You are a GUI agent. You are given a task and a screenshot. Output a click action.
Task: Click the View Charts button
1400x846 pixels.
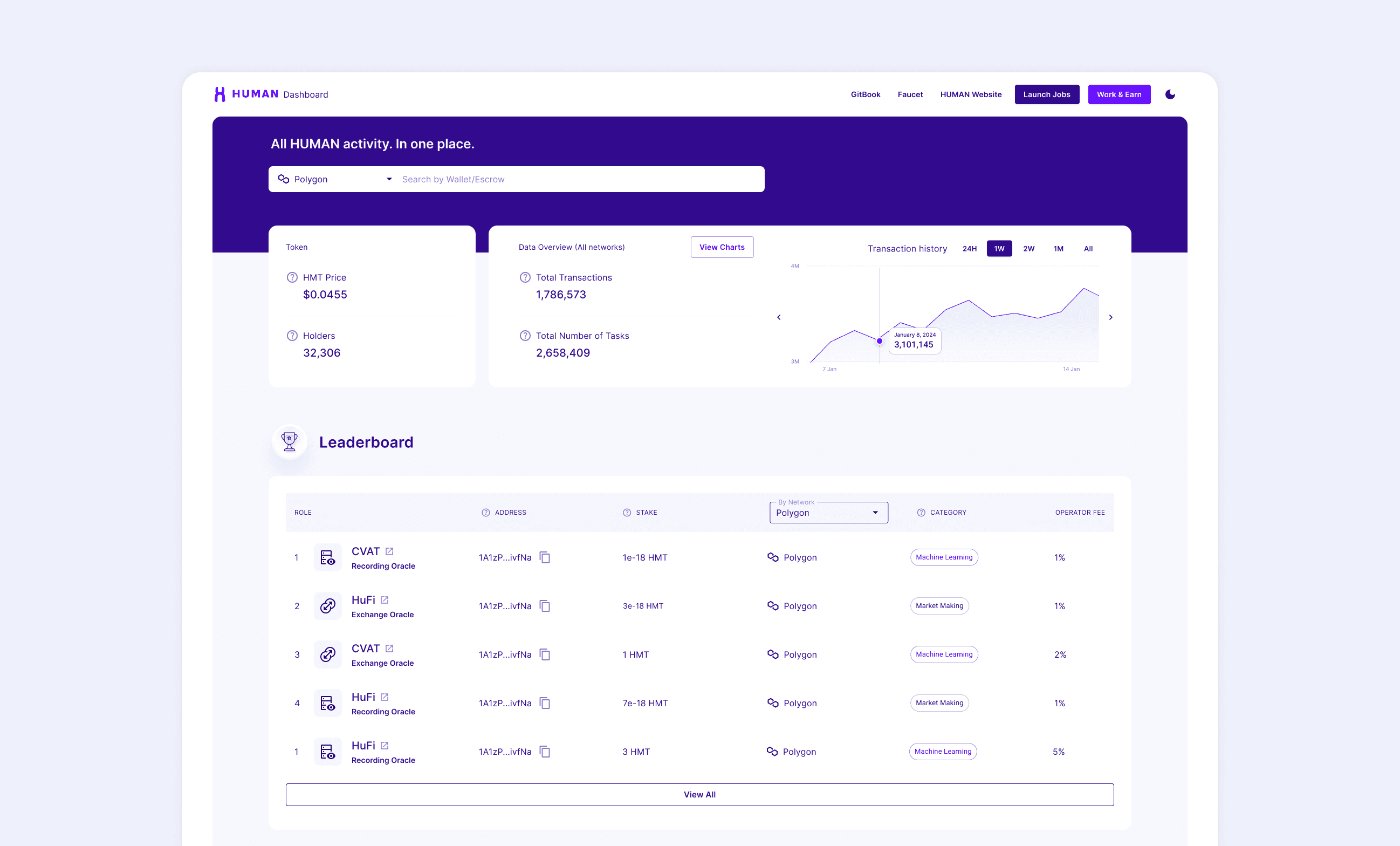pyautogui.click(x=722, y=247)
